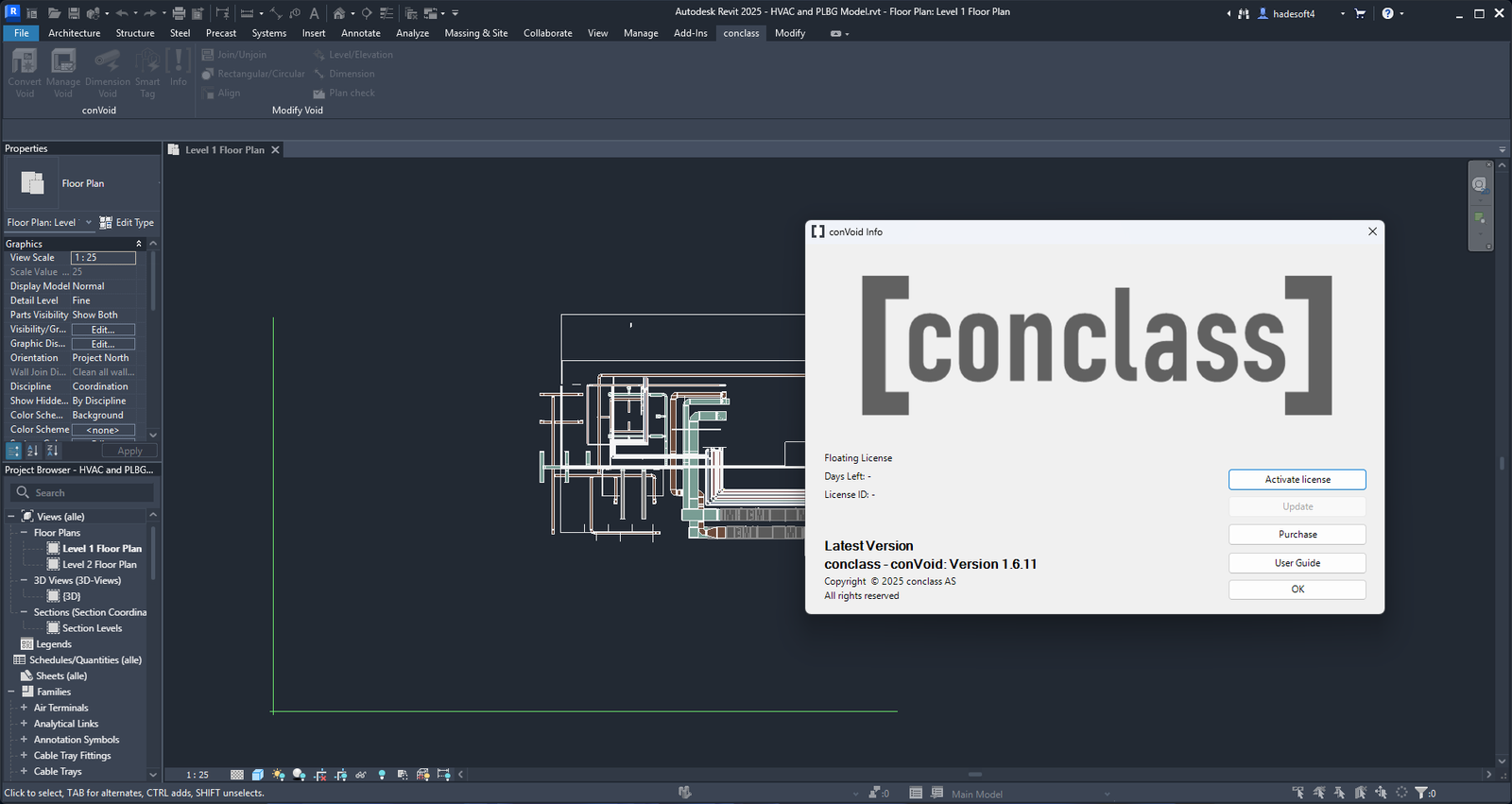1512x804 pixels.
Task: Toggle Select Underlay Elements in status bar
Action: click(1319, 793)
